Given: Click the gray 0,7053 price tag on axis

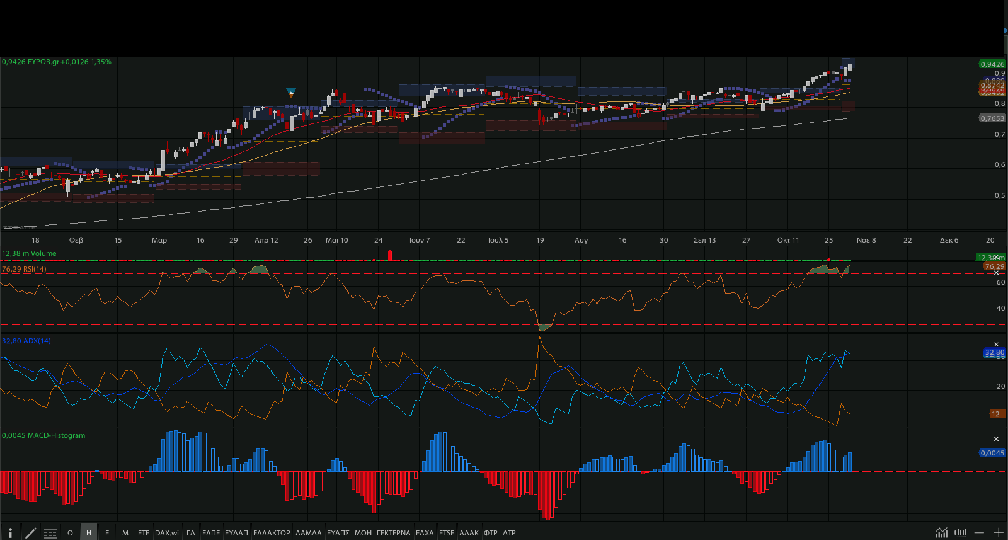Looking at the screenshot, I should 992,118.
